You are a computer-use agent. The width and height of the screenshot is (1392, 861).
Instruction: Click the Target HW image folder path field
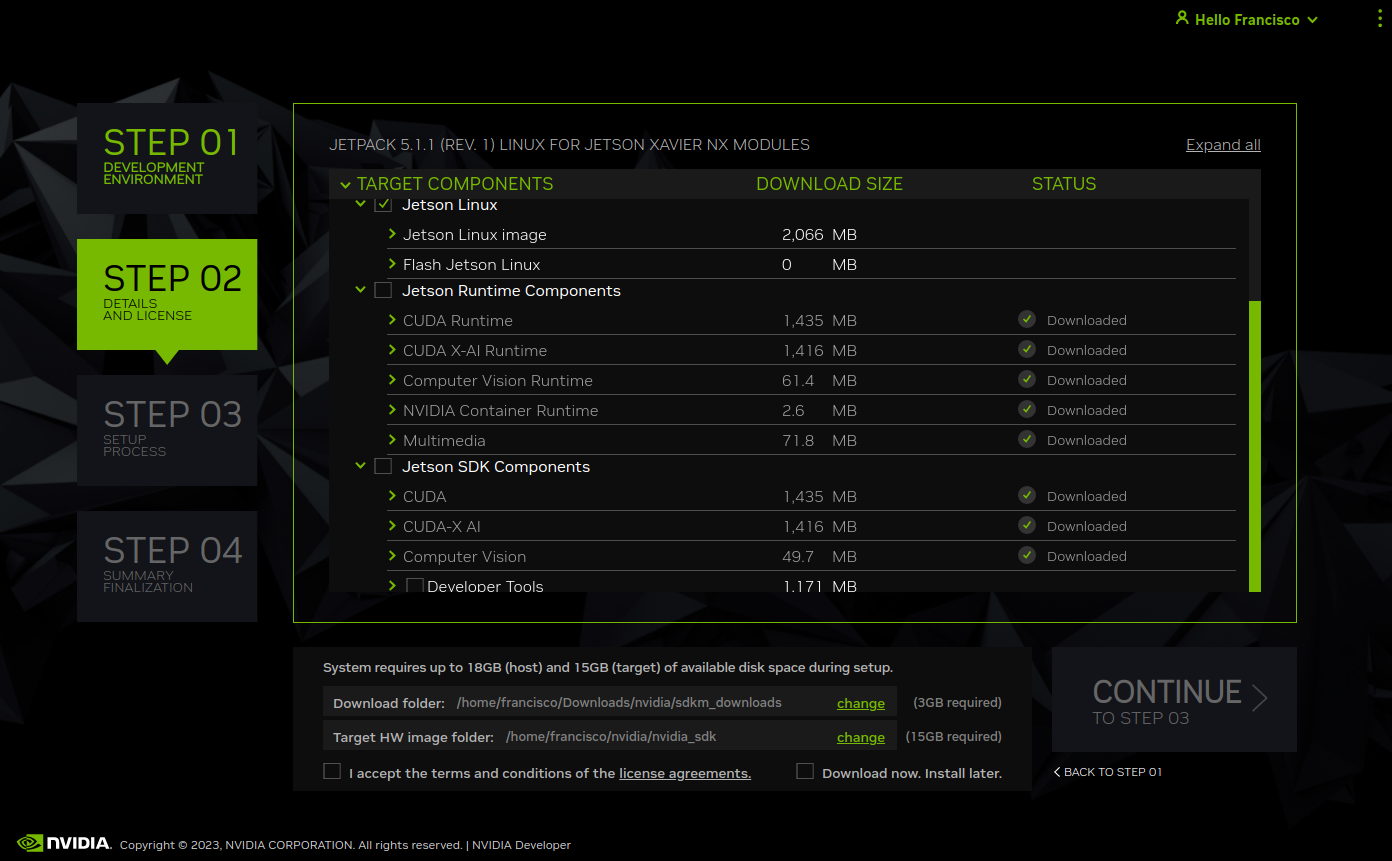point(611,737)
